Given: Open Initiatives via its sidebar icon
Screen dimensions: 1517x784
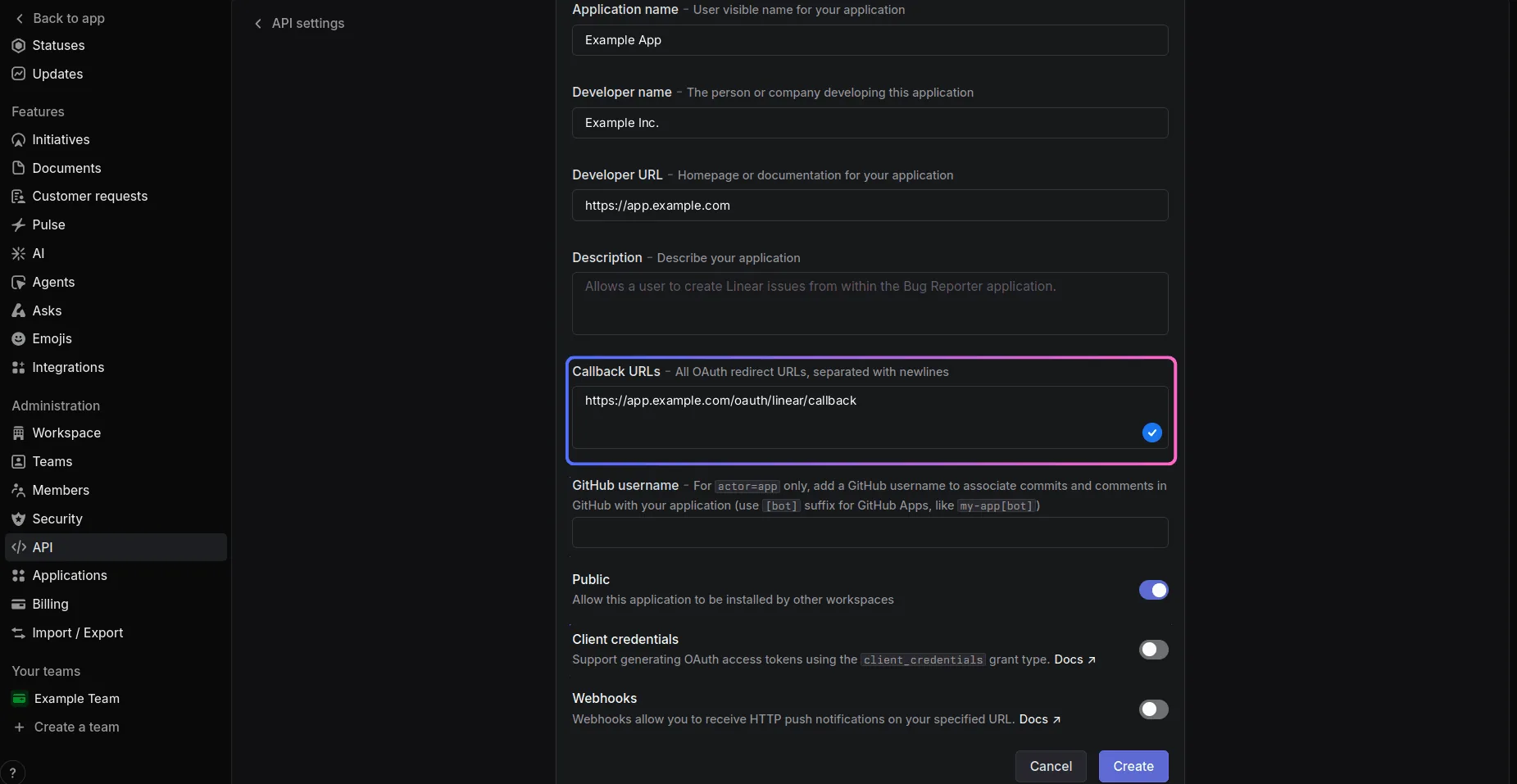Looking at the screenshot, I should (19, 140).
